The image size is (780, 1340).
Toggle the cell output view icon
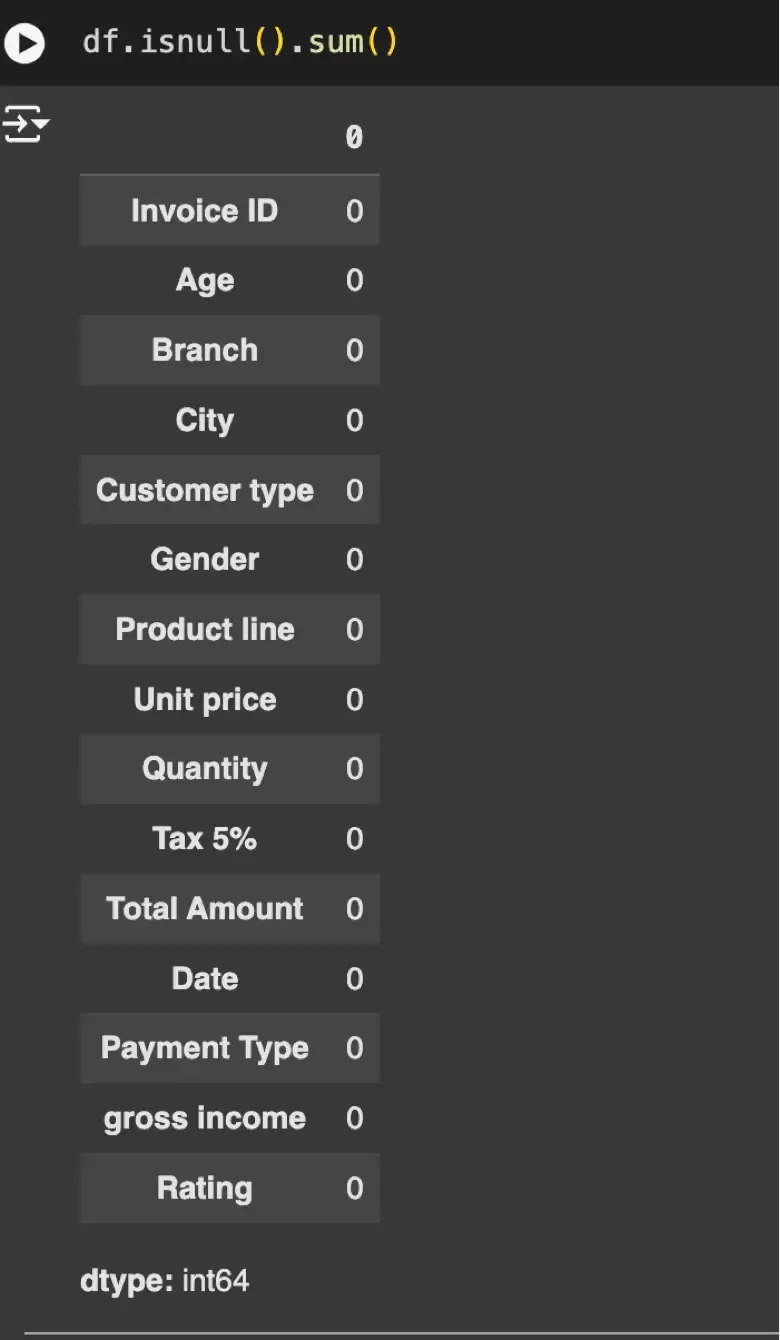25,124
